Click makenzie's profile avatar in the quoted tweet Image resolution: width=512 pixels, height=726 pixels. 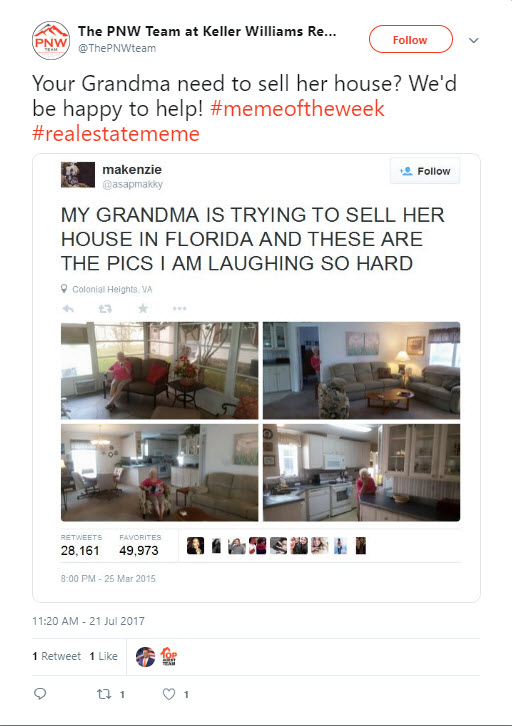[78, 175]
